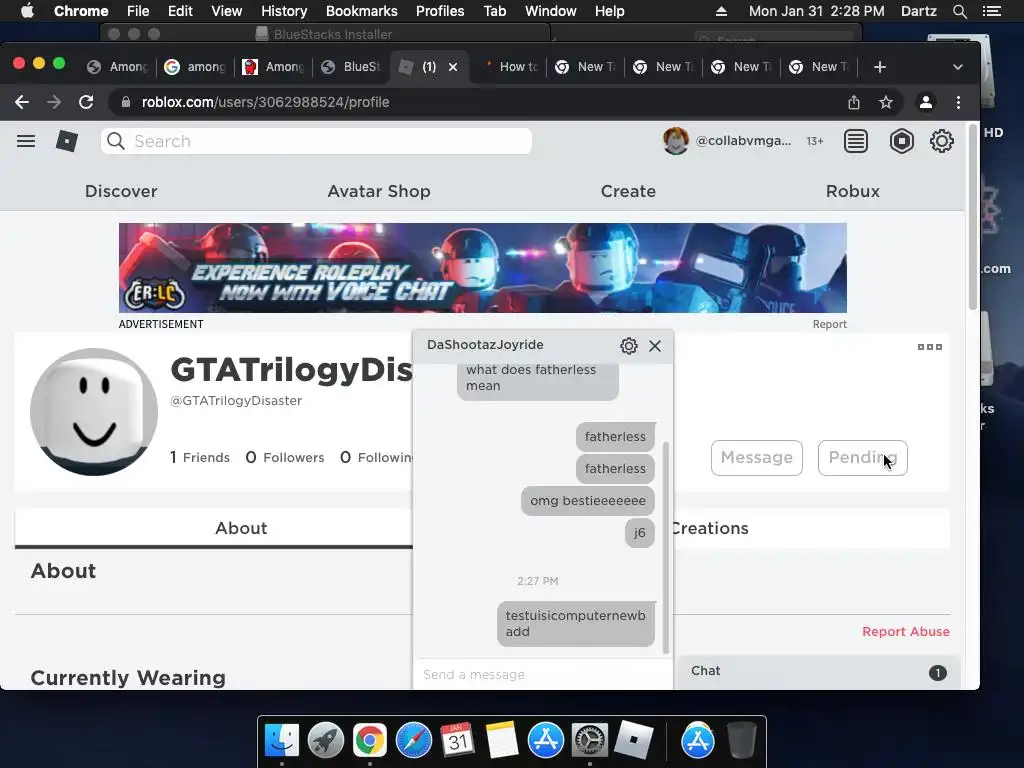Click the Pending friend request button

(862, 458)
